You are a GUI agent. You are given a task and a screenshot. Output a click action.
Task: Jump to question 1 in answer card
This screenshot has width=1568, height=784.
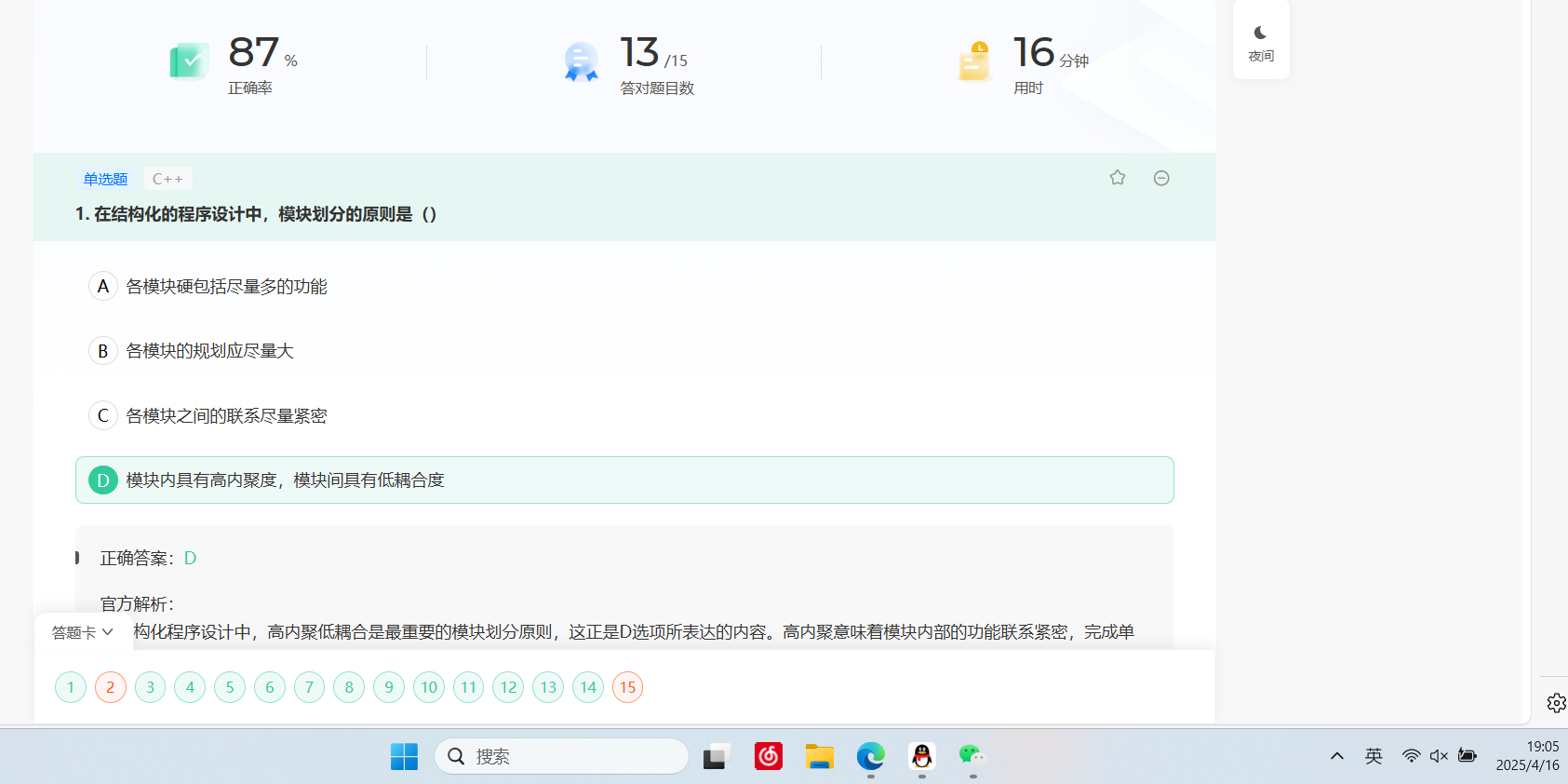click(71, 687)
